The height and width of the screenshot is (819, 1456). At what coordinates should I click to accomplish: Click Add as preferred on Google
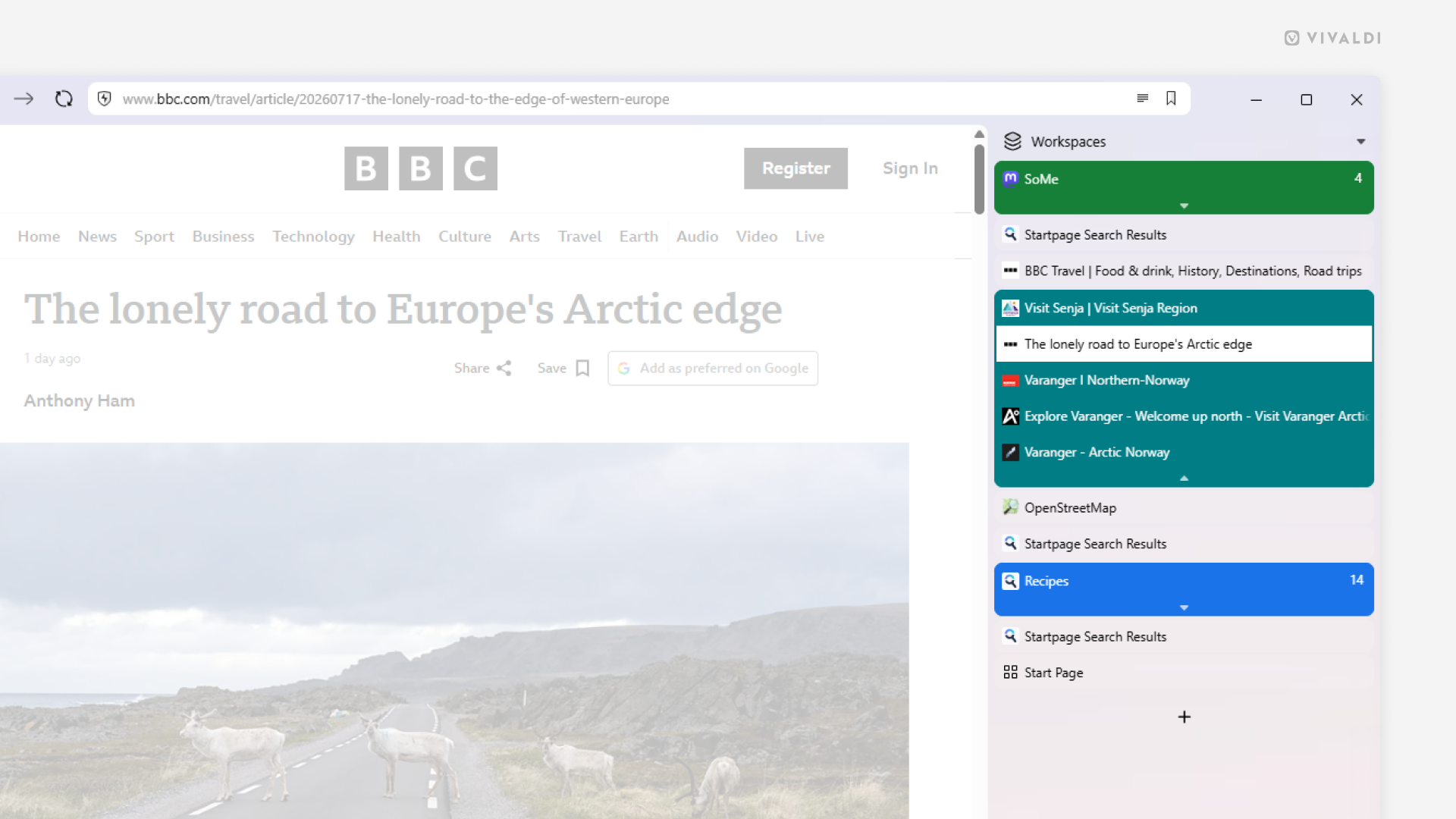coord(713,368)
